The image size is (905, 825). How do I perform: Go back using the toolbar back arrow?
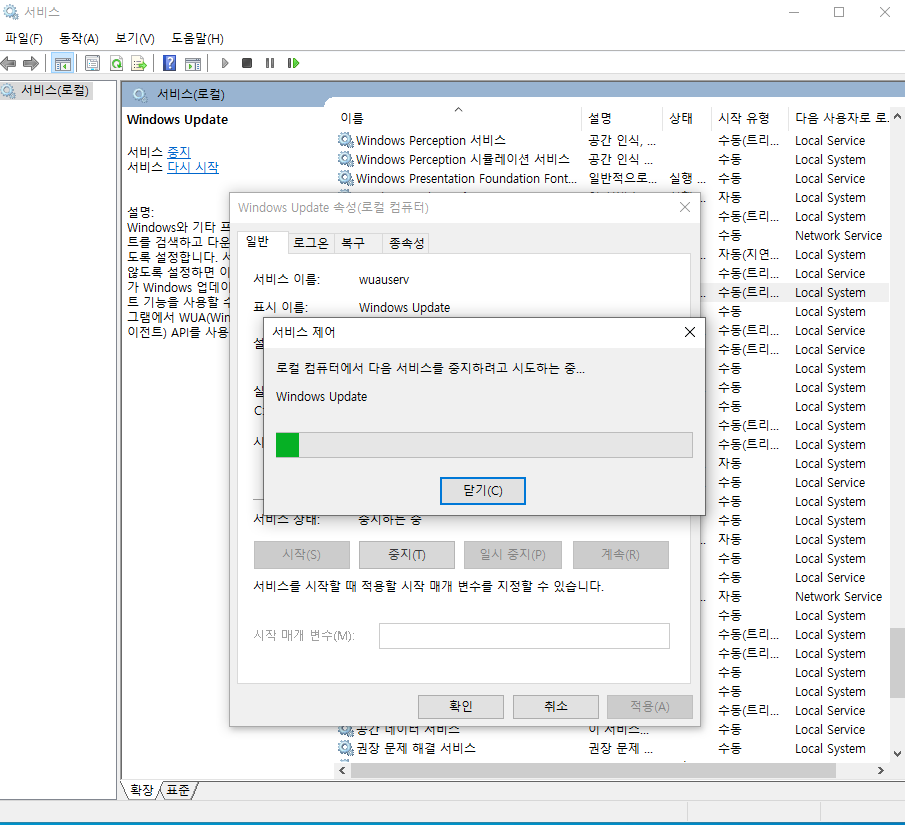point(9,63)
